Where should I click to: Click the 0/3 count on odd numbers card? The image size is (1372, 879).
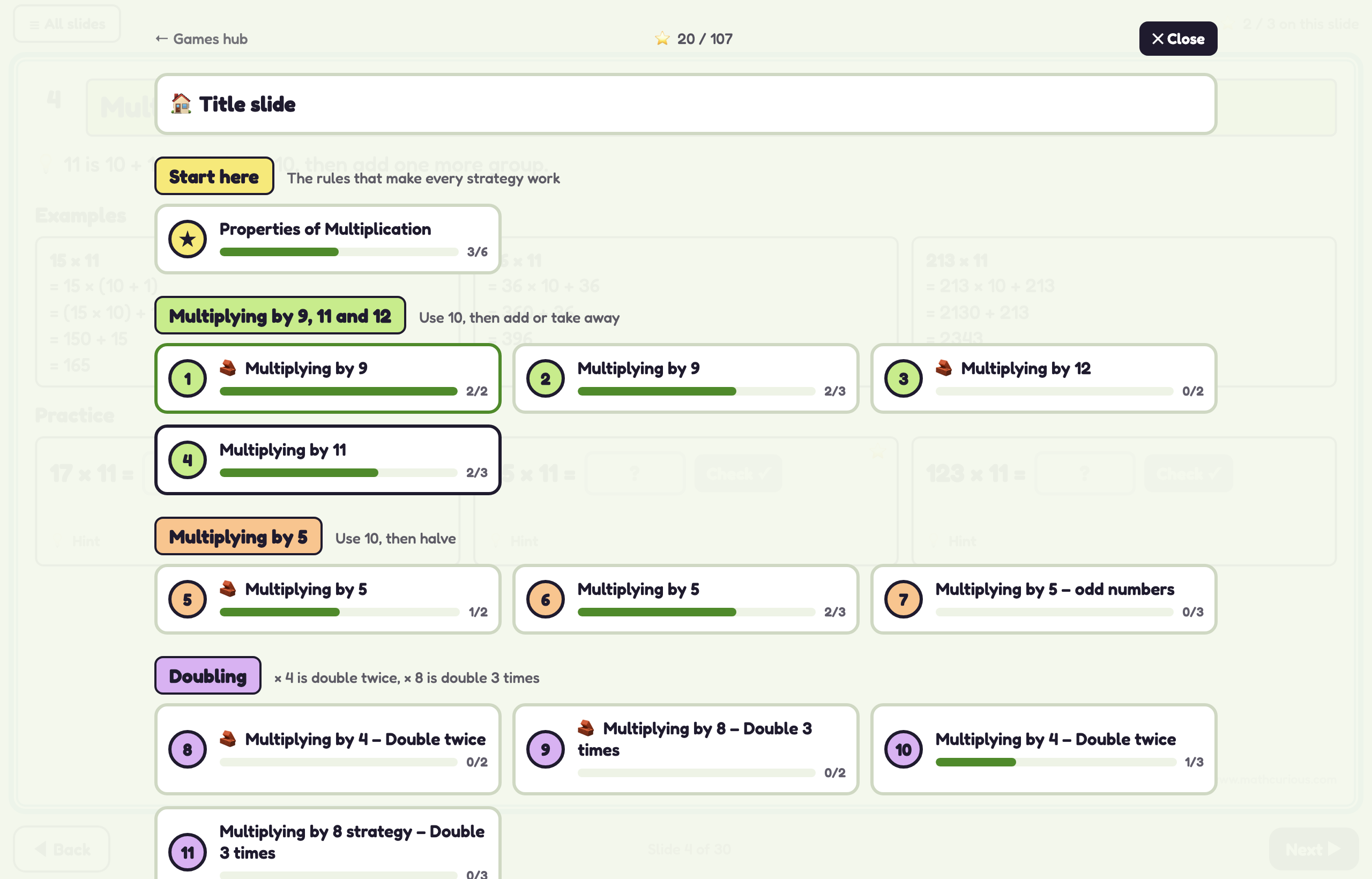[x=1193, y=613]
